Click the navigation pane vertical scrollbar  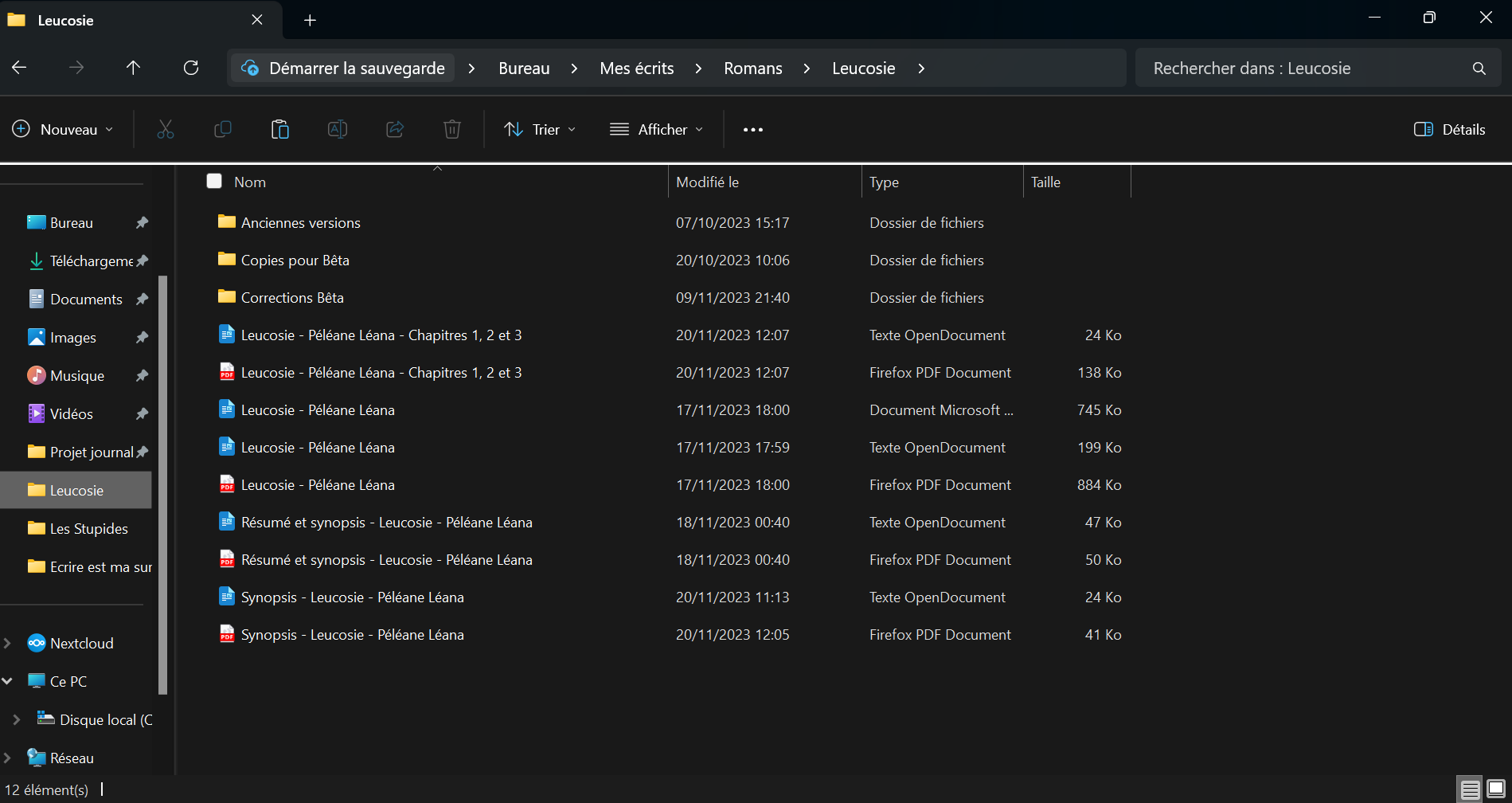pyautogui.click(x=163, y=478)
